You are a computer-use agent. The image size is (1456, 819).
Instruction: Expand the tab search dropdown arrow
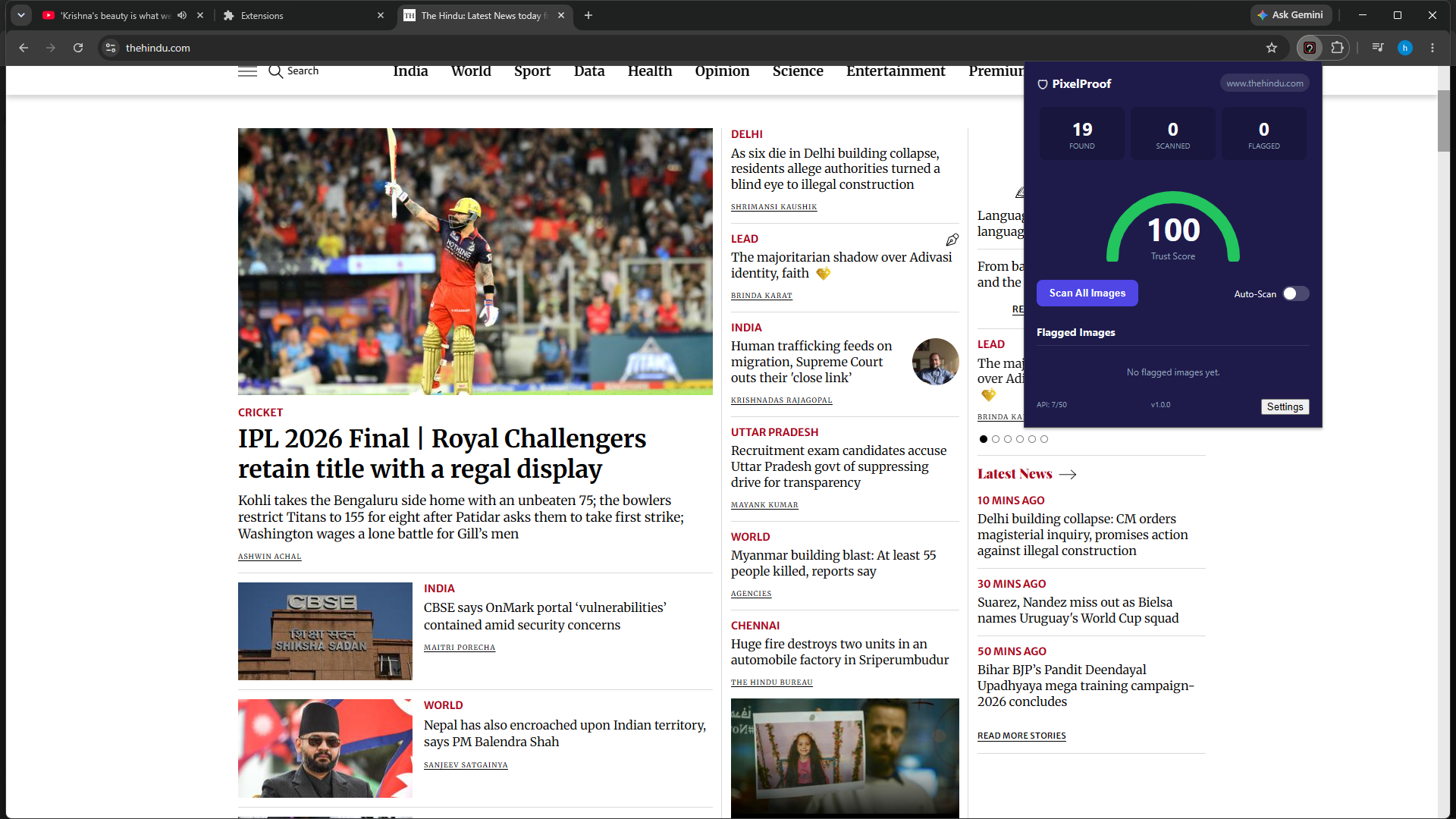point(21,15)
